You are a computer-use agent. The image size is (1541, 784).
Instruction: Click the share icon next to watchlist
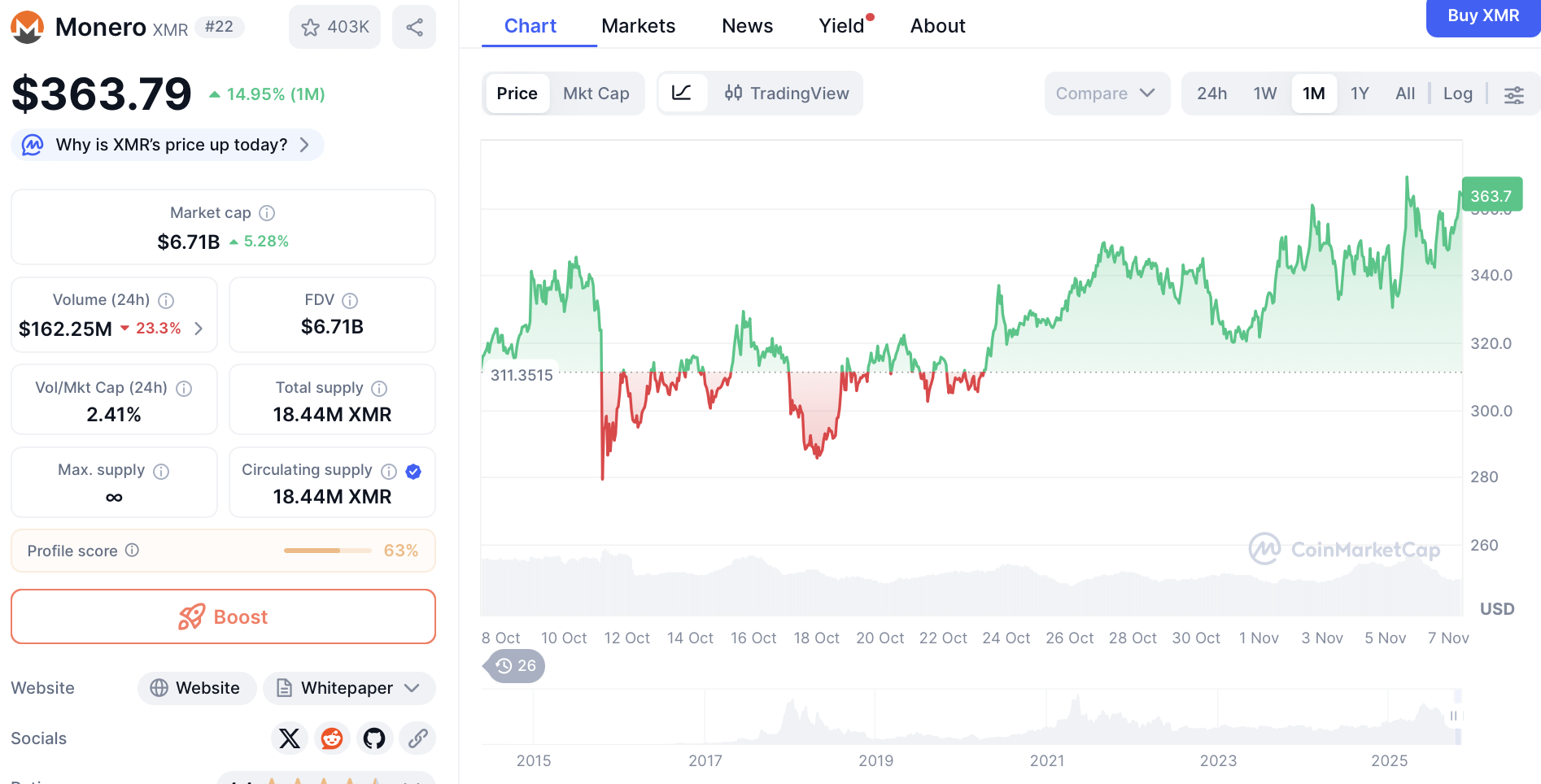click(414, 27)
